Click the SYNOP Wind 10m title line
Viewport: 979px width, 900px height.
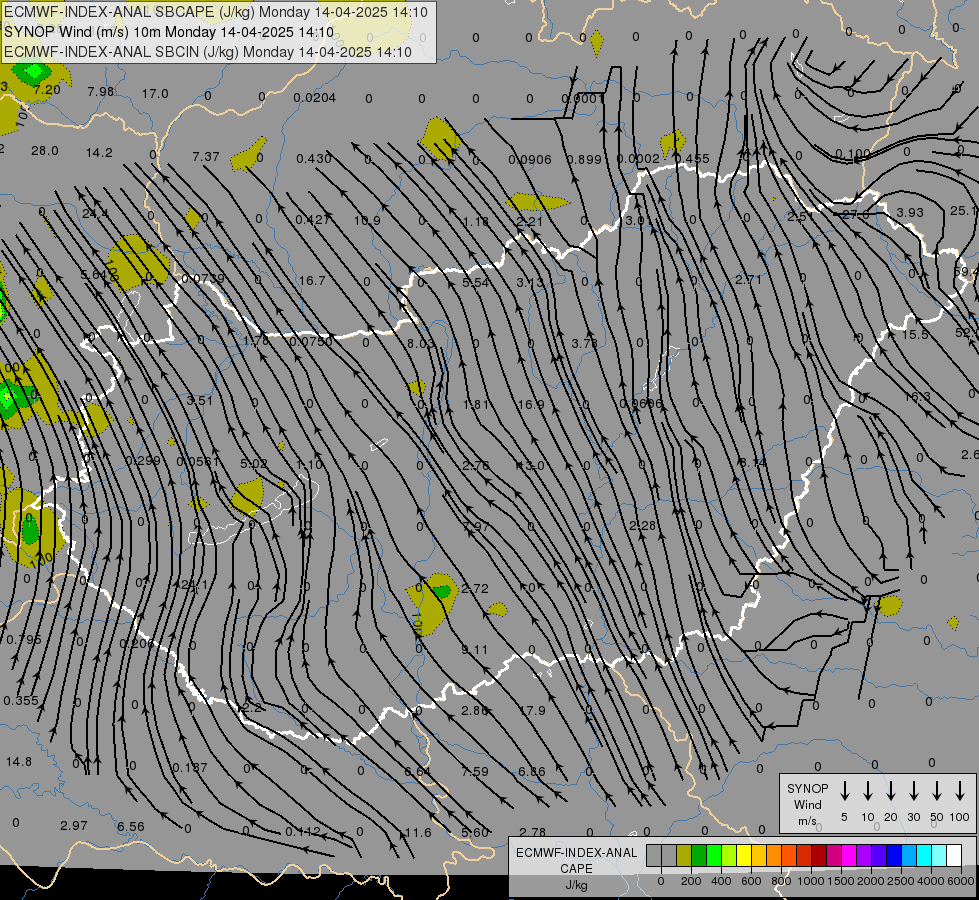coord(169,32)
